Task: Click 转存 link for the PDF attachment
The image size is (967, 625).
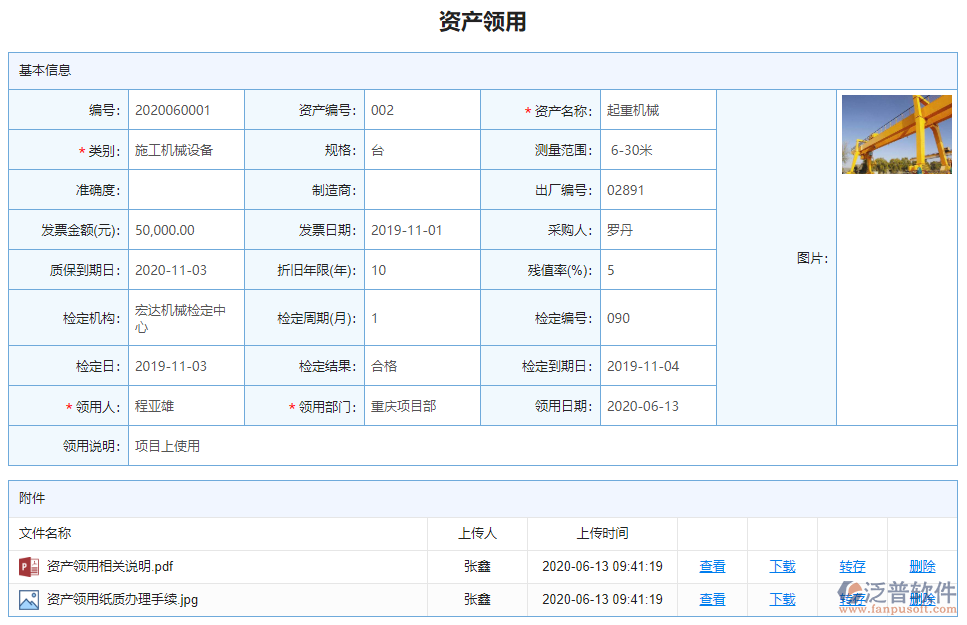Action: click(852, 567)
